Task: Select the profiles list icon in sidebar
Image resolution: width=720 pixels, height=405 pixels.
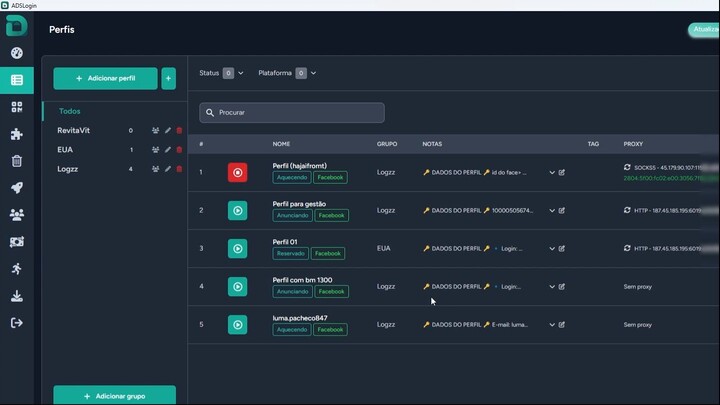Action: pos(17,80)
